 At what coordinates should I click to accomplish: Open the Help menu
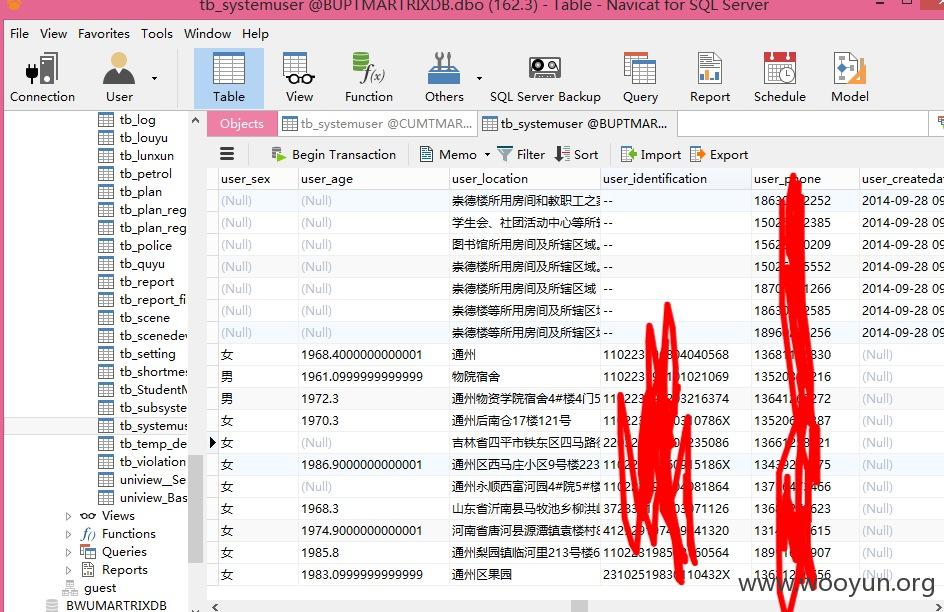(x=255, y=34)
